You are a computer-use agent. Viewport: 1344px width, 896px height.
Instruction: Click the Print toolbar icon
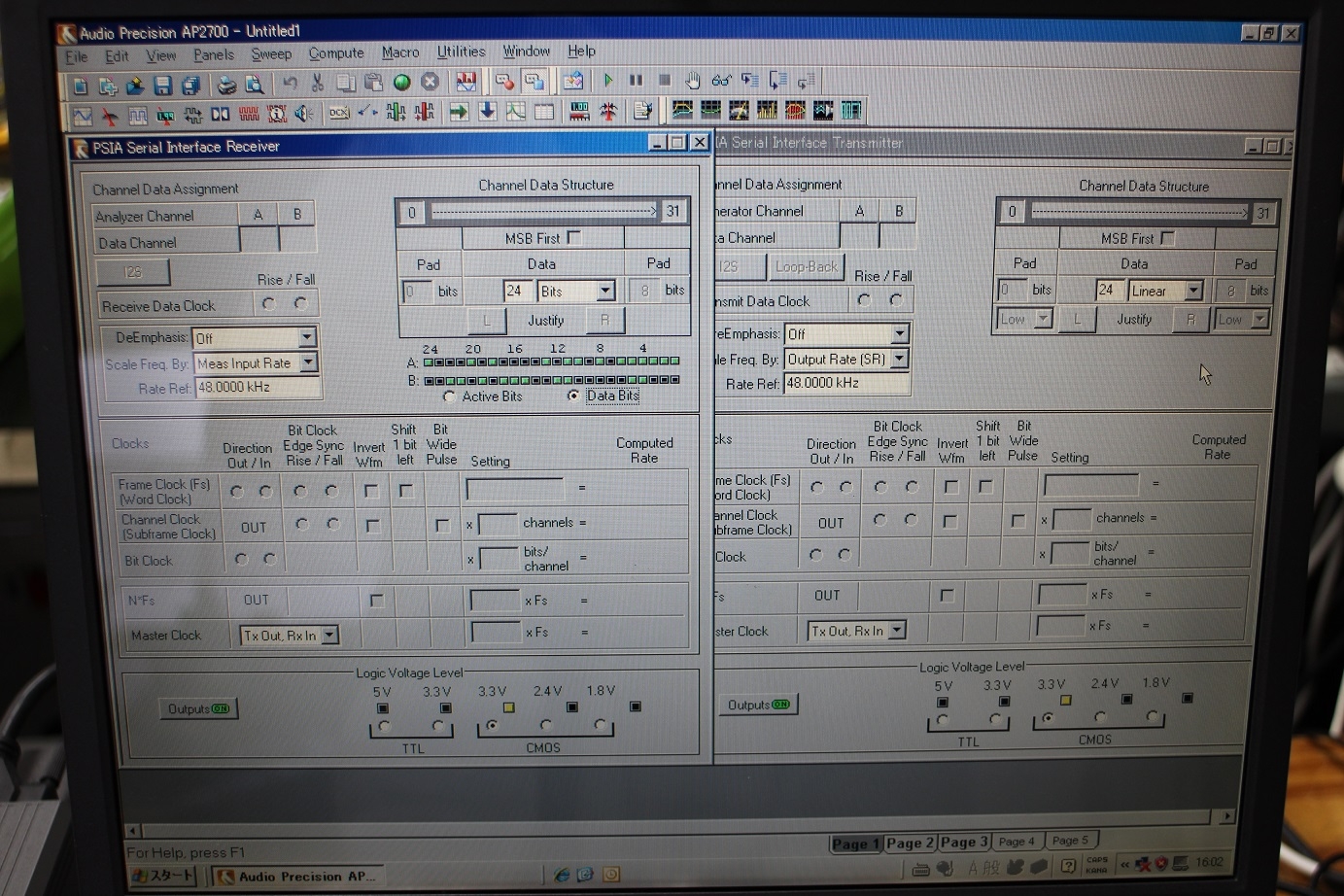[226, 85]
